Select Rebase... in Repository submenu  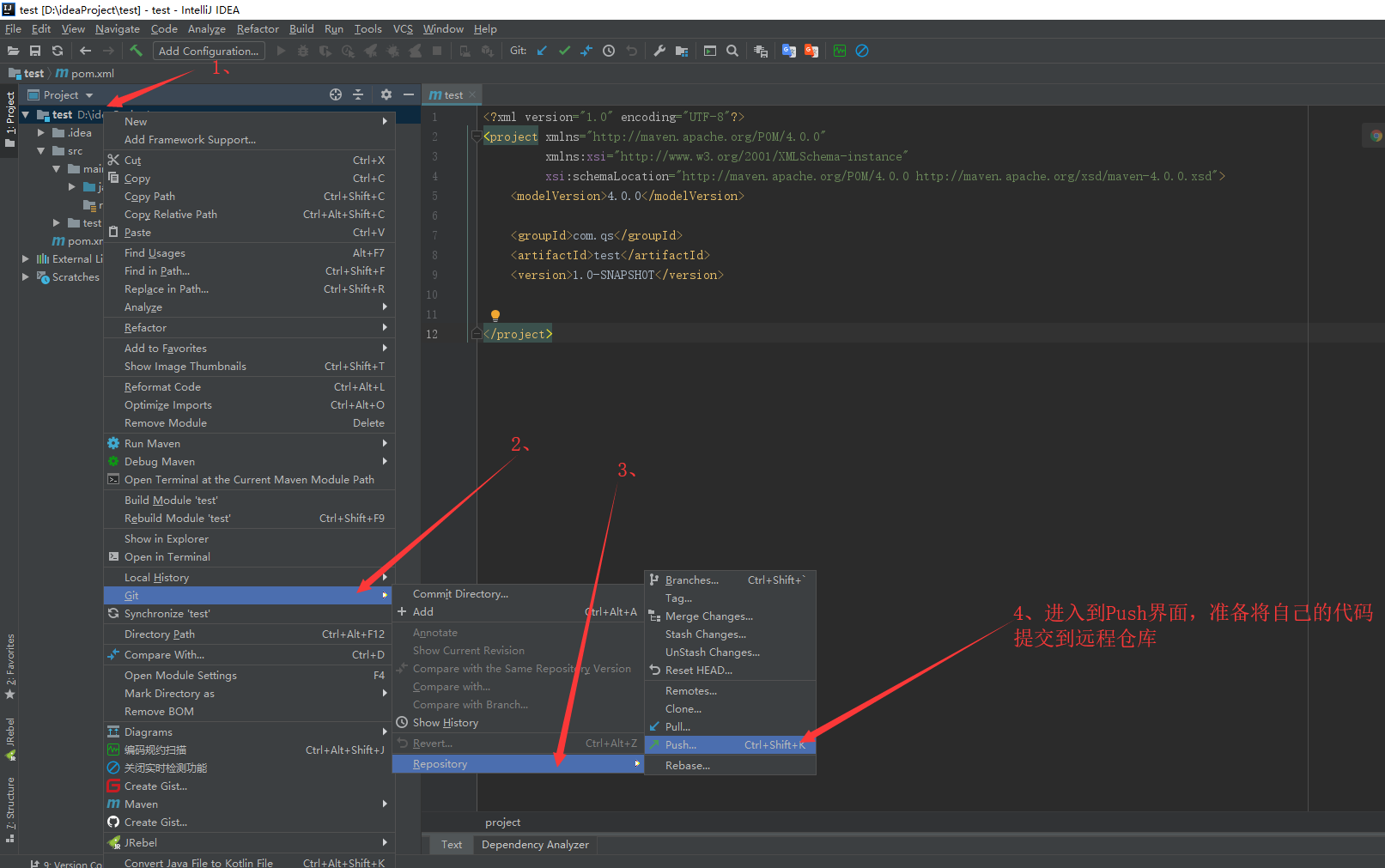[x=730, y=766]
